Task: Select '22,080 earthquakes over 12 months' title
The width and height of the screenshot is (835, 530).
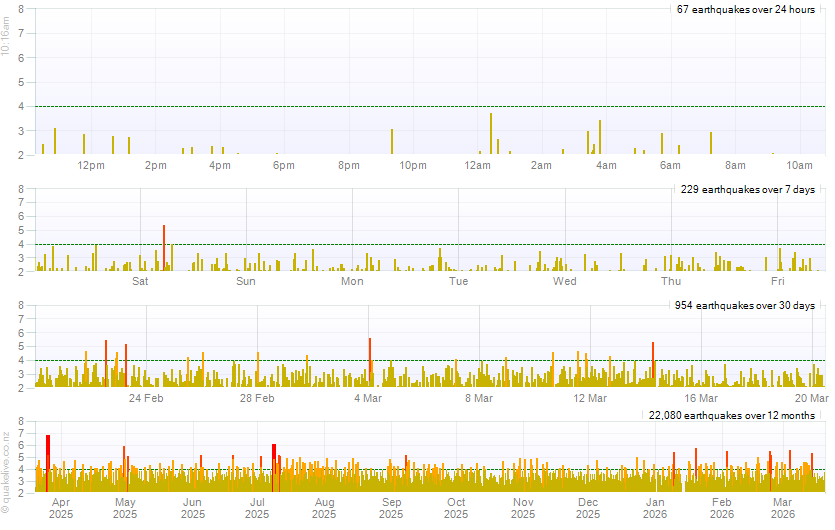Action: pyautogui.click(x=732, y=415)
